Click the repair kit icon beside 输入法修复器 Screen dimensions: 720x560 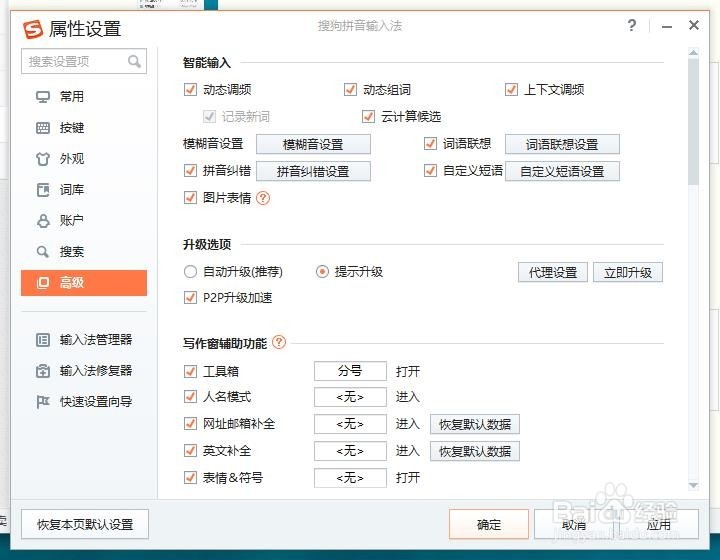point(43,371)
